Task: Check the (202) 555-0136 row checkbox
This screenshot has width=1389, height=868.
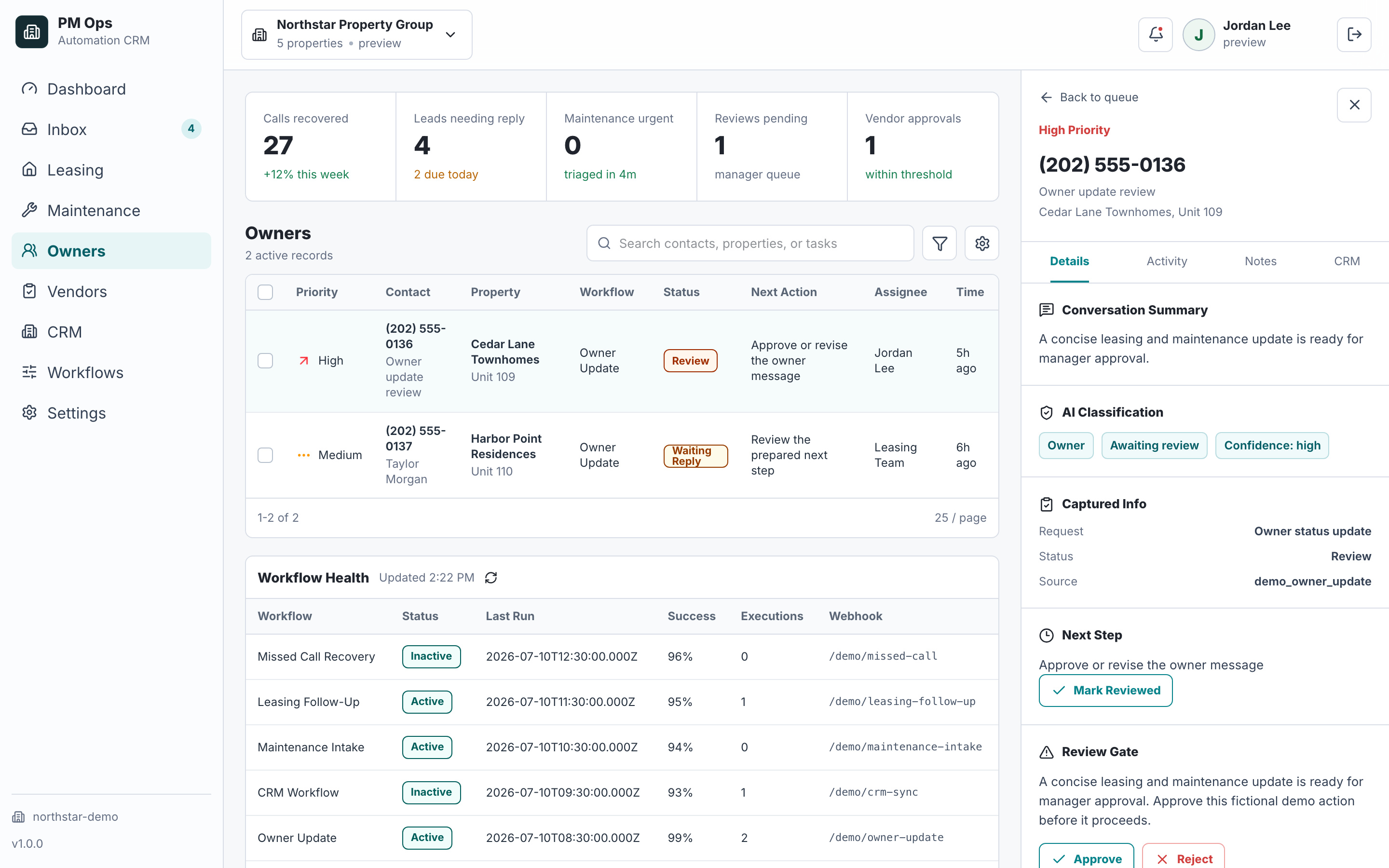Action: [x=265, y=361]
